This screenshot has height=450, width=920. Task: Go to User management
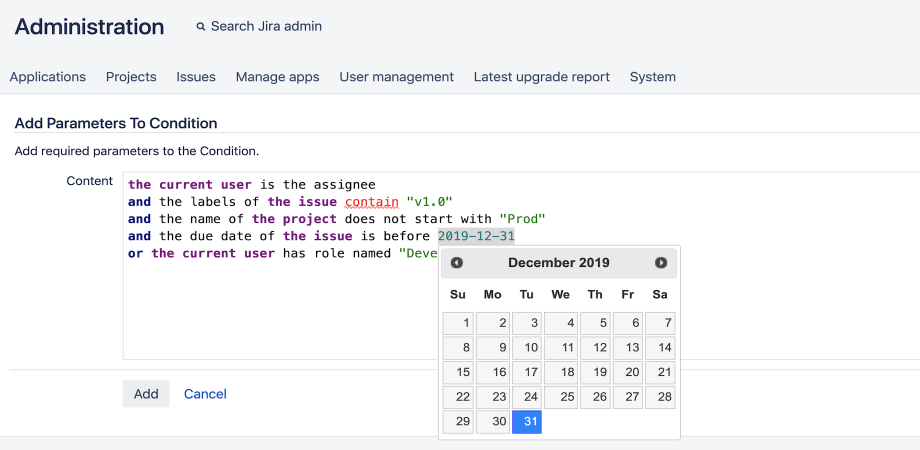[397, 77]
